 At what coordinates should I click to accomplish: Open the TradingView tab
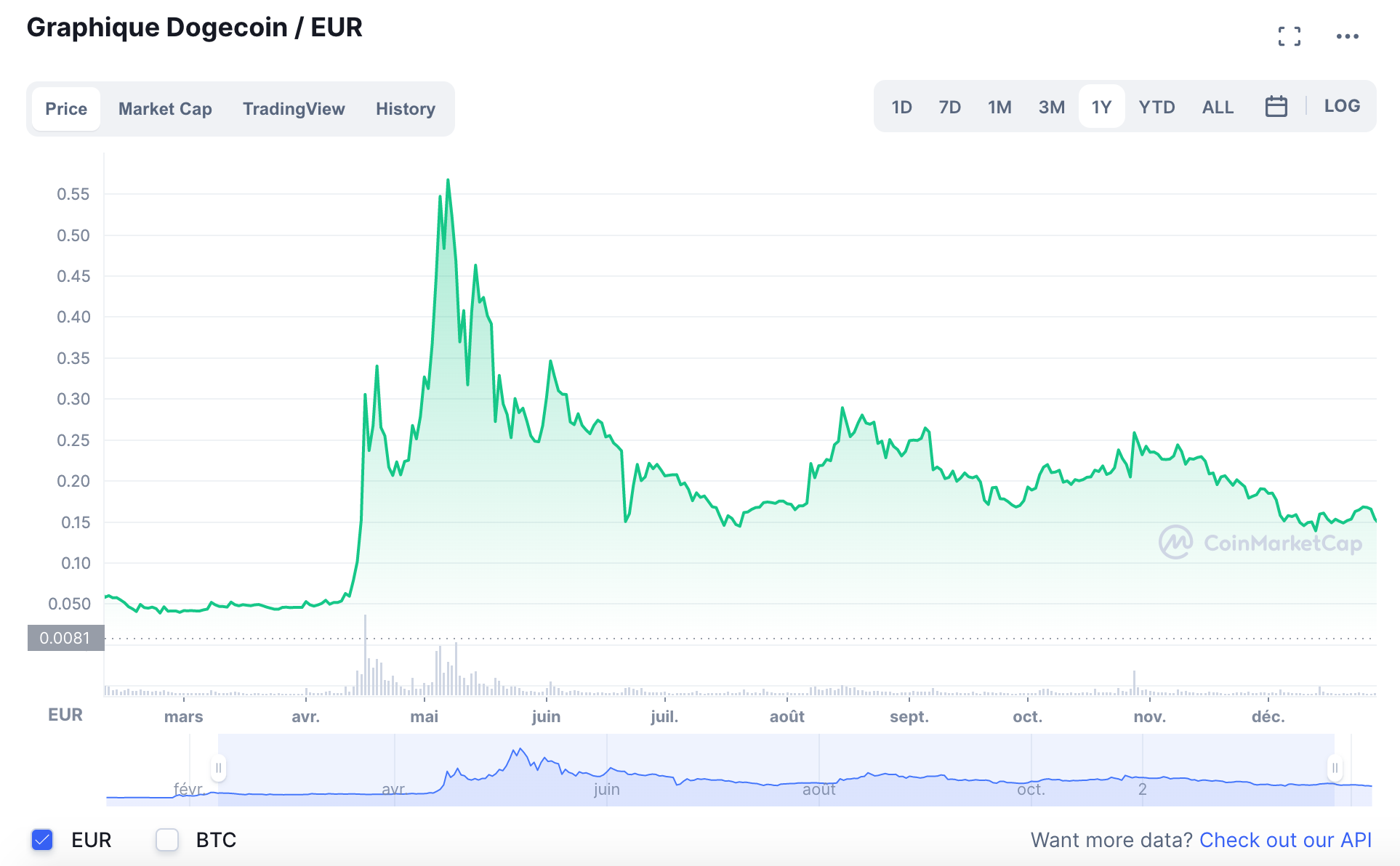click(x=294, y=109)
